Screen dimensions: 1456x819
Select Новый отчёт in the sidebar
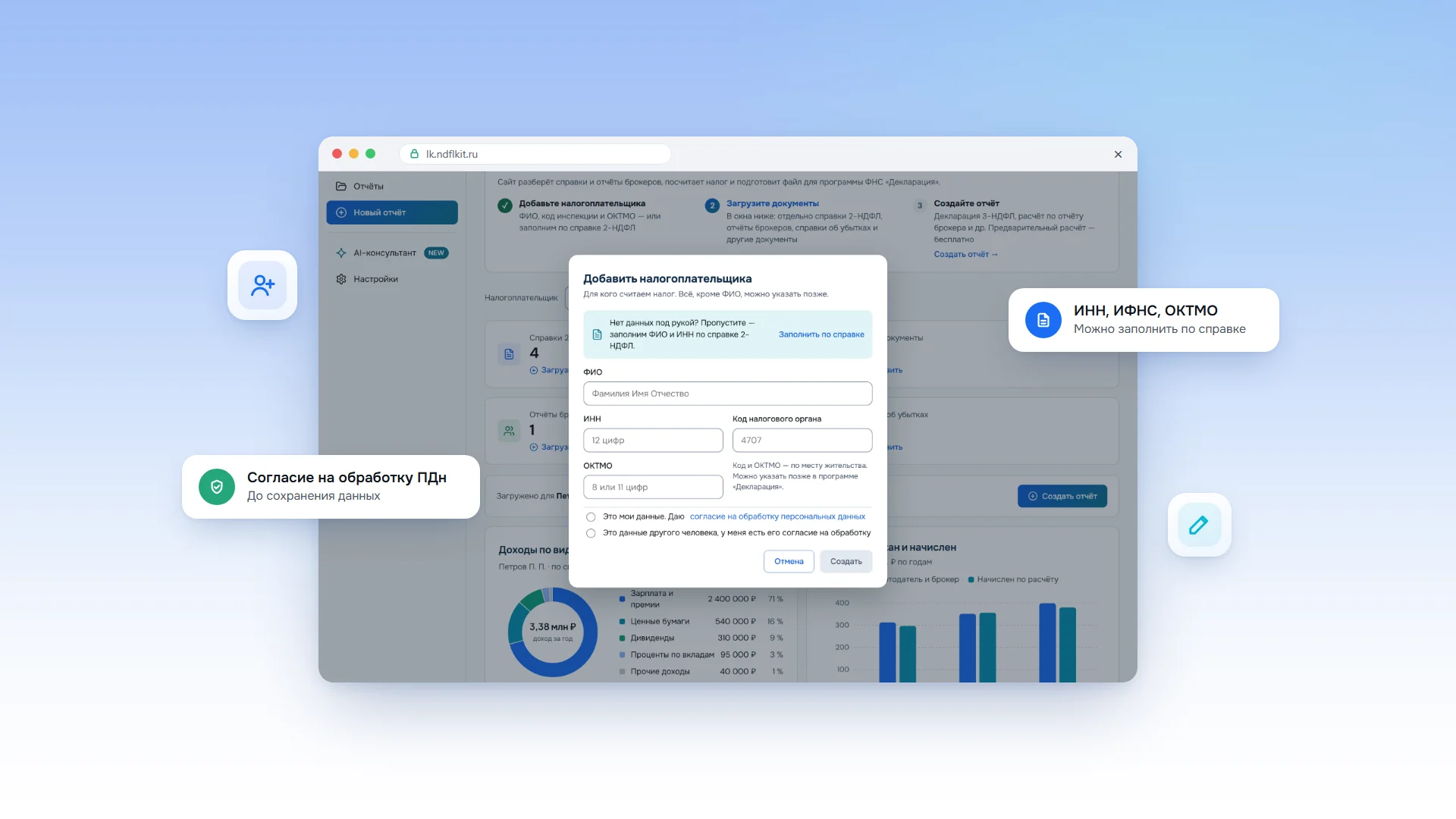tap(392, 212)
